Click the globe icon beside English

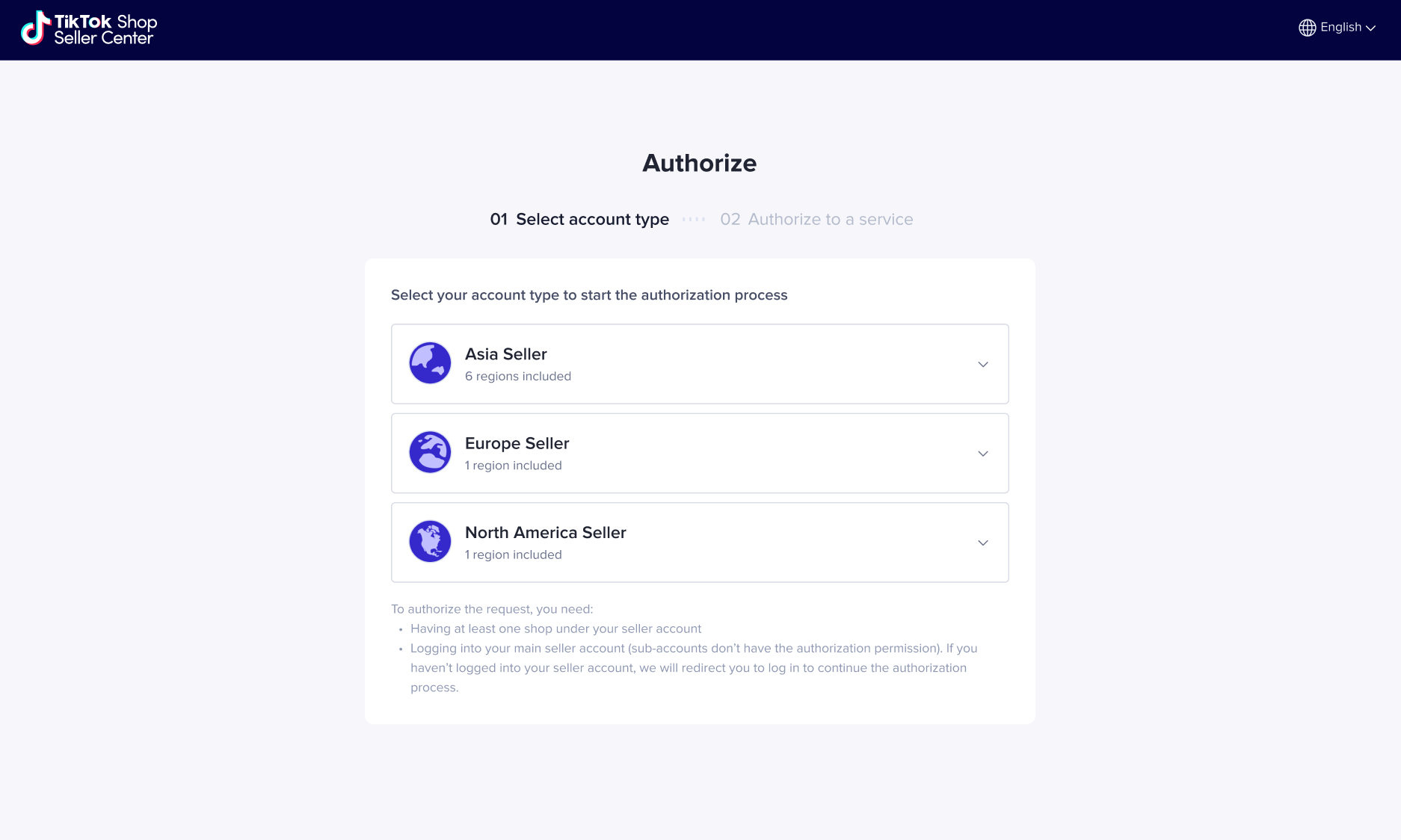pos(1307,27)
